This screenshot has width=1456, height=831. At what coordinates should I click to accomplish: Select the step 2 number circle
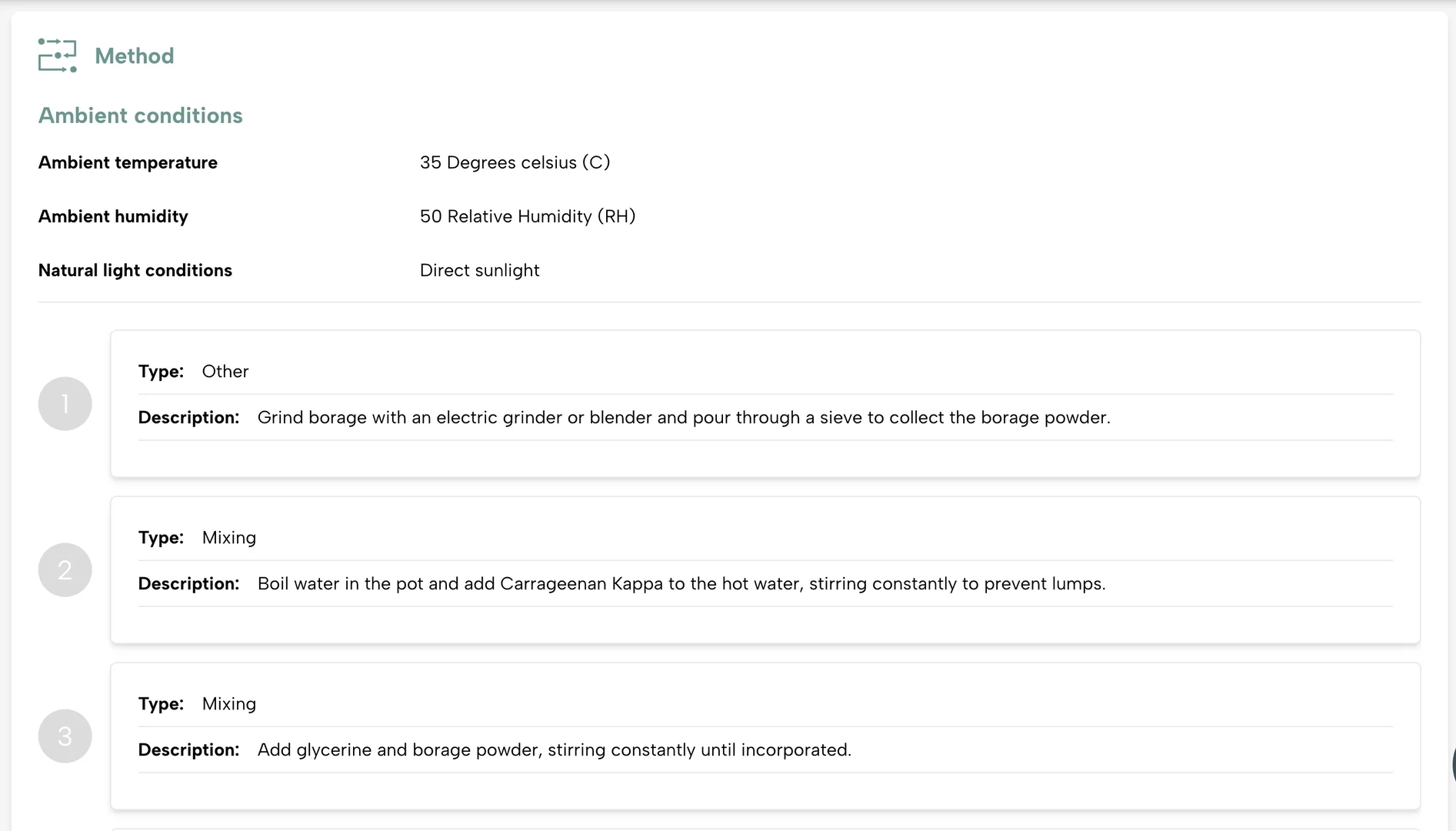point(65,570)
